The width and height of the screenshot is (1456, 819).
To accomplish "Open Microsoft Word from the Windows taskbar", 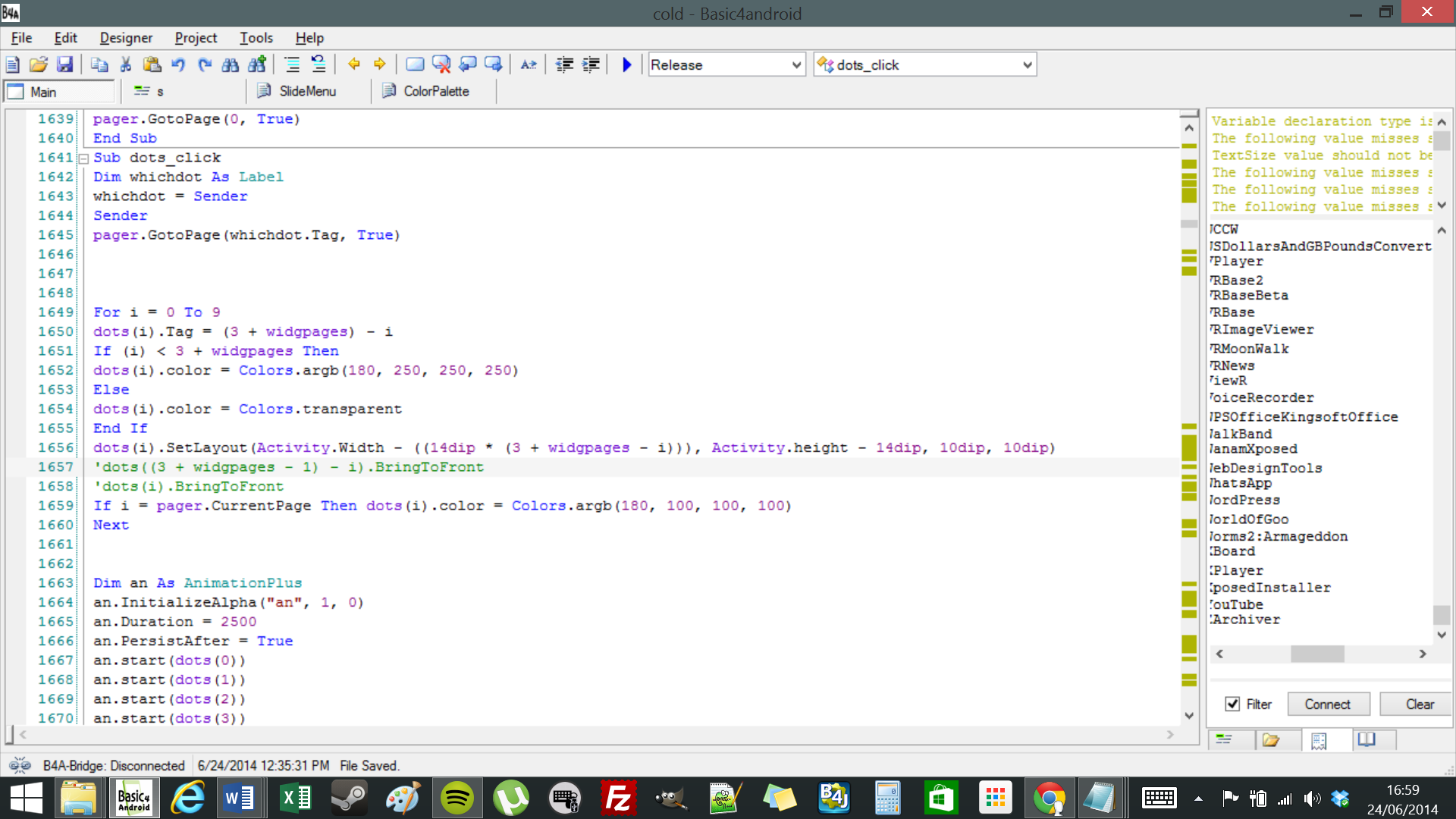I will pyautogui.click(x=240, y=798).
